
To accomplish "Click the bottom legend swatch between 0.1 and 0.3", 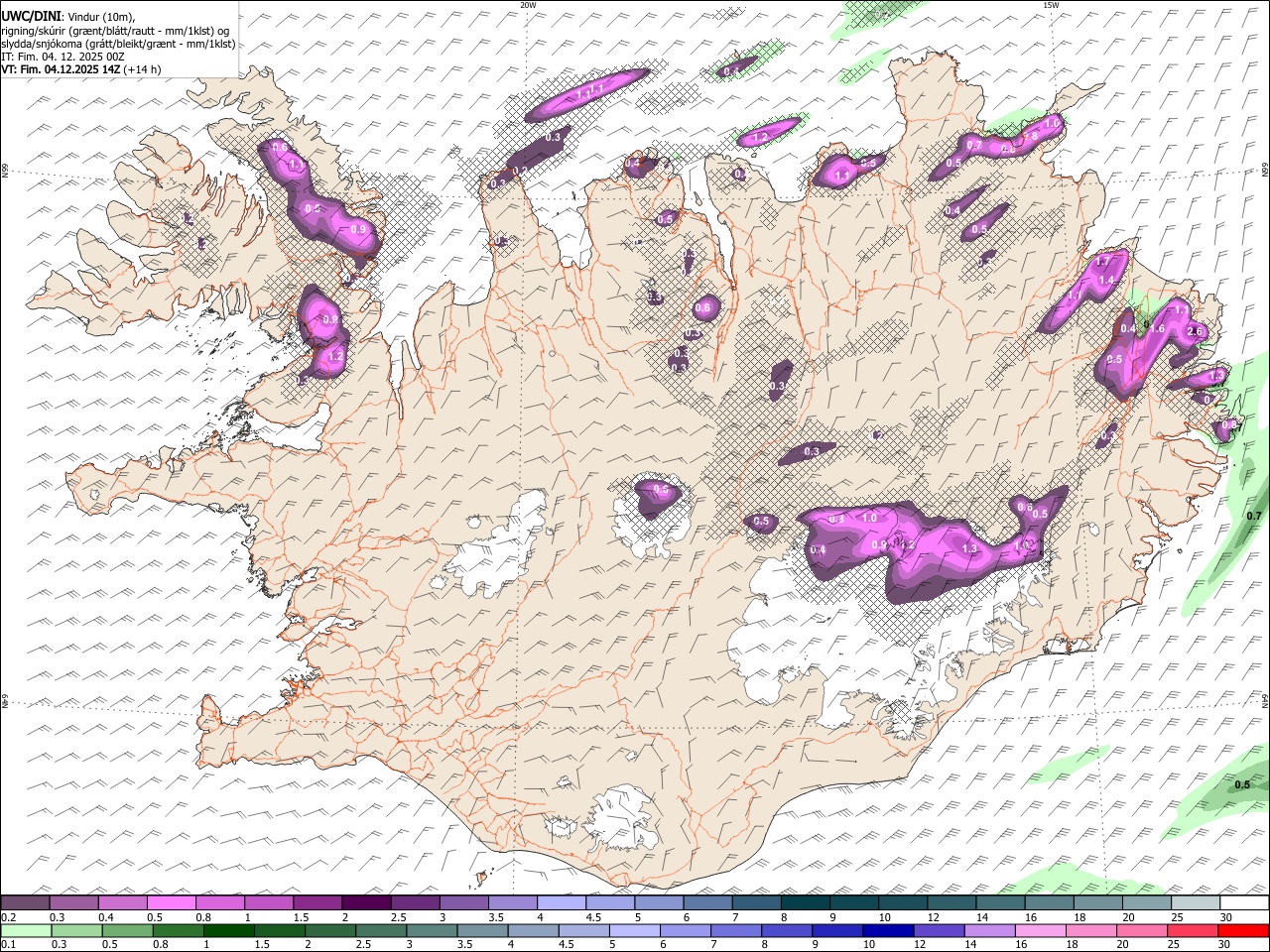I will tap(28, 930).
